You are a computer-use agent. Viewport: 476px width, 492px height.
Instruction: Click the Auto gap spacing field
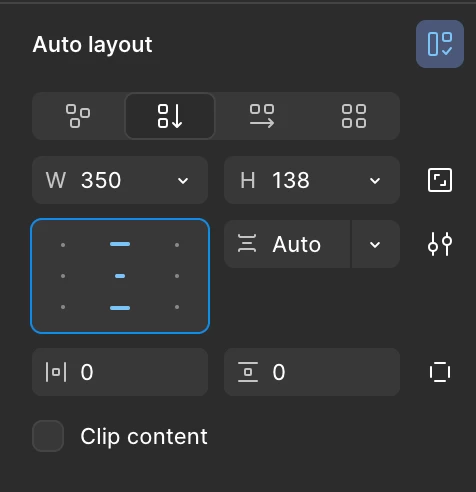click(287, 244)
